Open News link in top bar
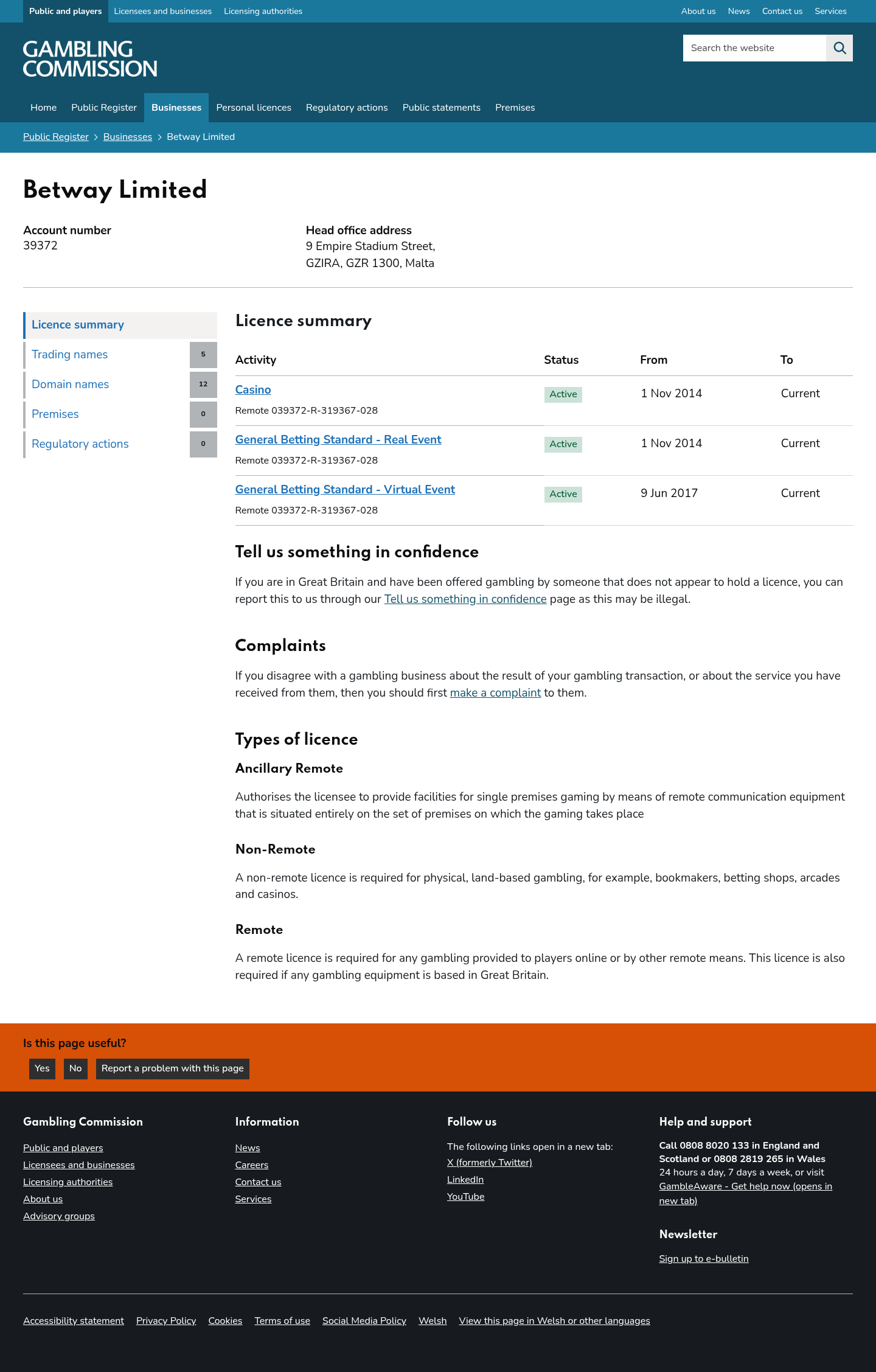The image size is (876, 1372). (739, 11)
